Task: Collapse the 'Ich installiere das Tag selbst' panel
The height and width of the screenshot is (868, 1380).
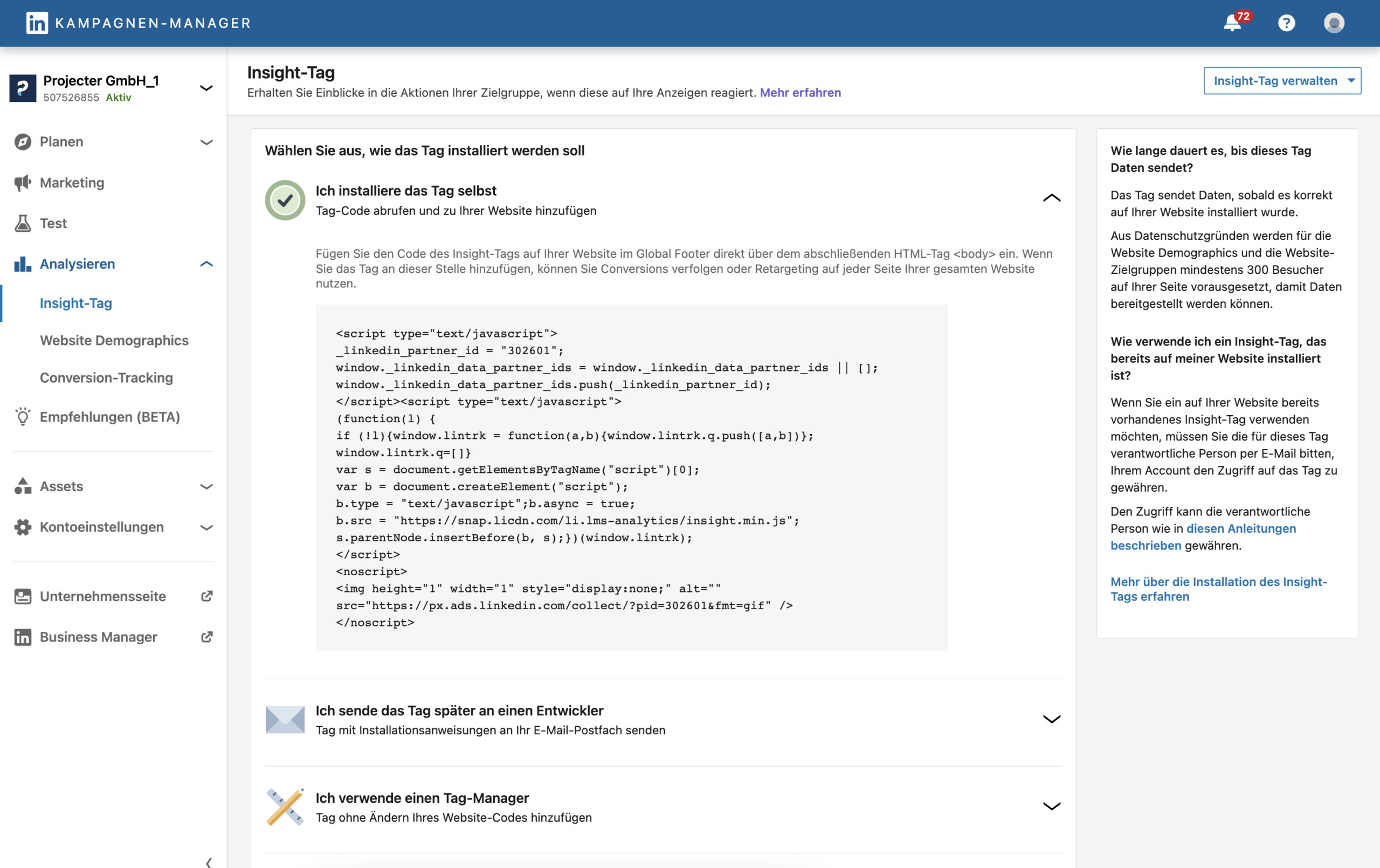Action: (x=1051, y=198)
